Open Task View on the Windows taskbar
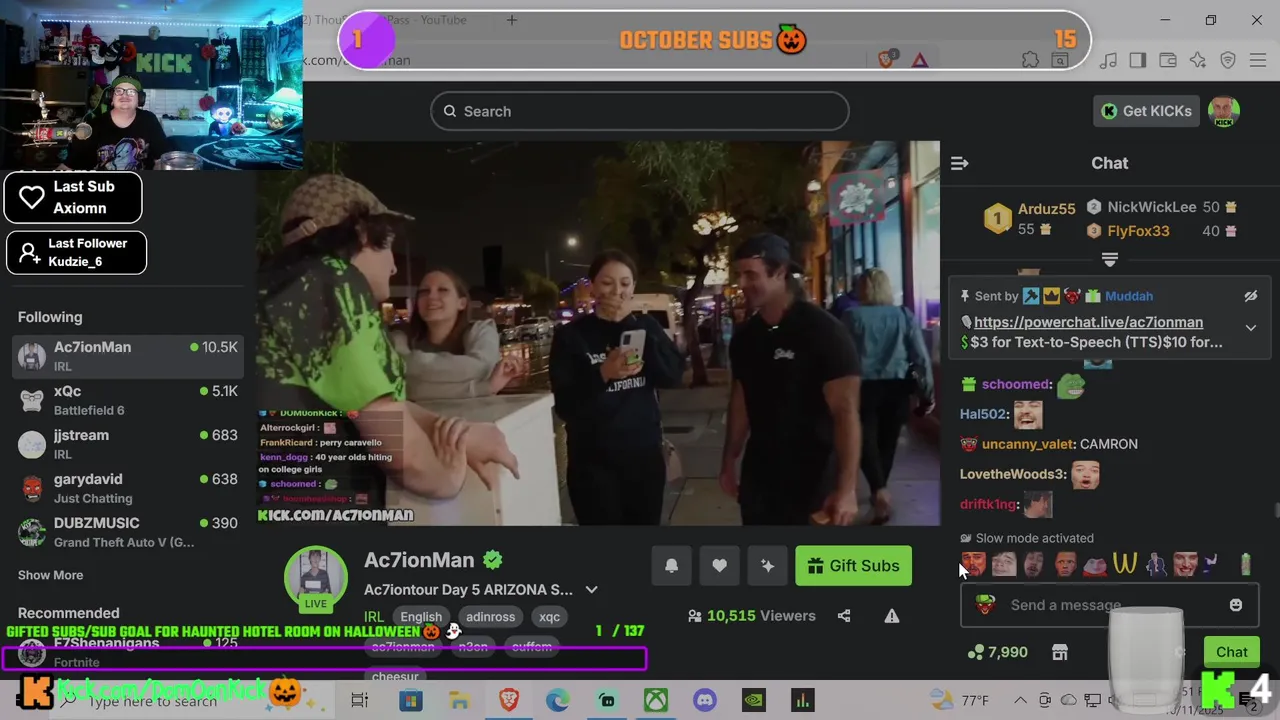The width and height of the screenshot is (1280, 720). click(359, 701)
